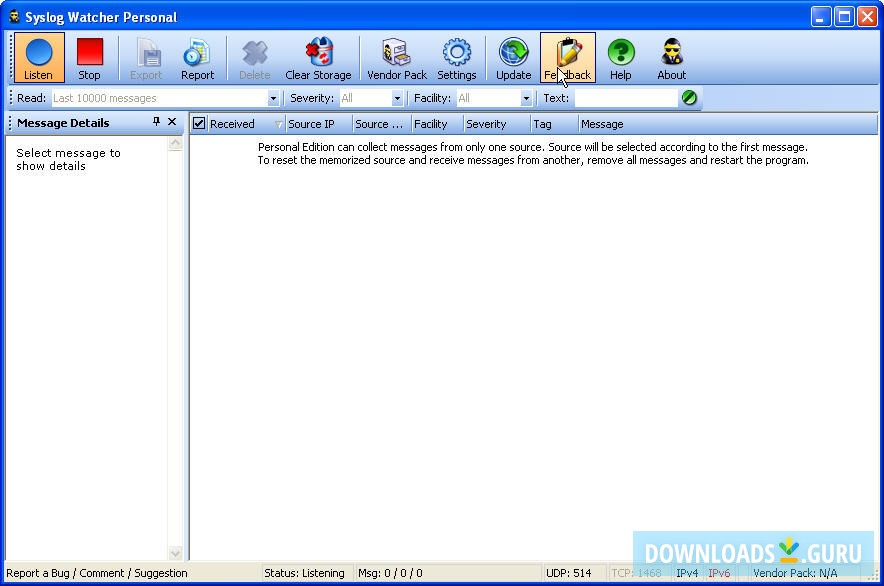Click the details panel scroll-down arrow

click(175, 553)
